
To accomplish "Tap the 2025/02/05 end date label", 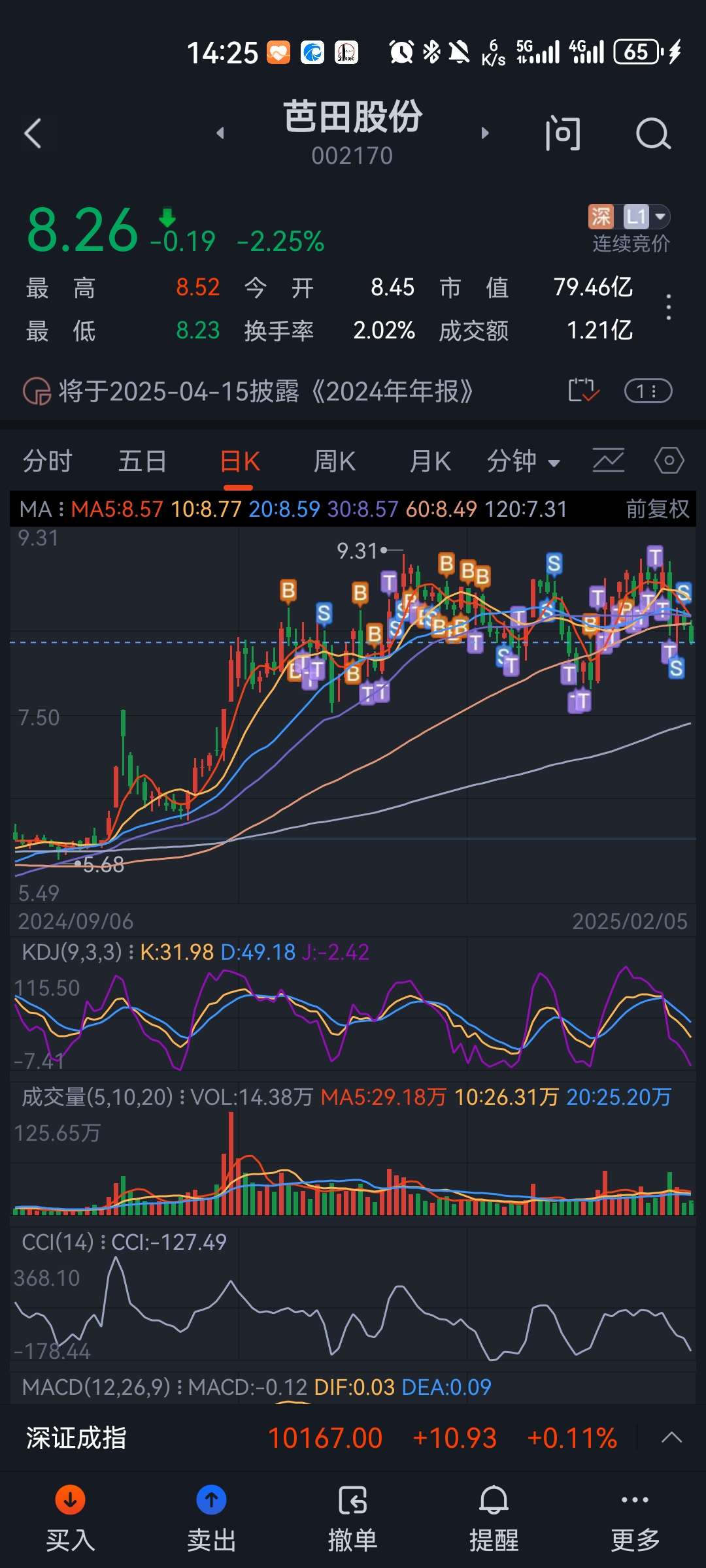I will (x=630, y=921).
